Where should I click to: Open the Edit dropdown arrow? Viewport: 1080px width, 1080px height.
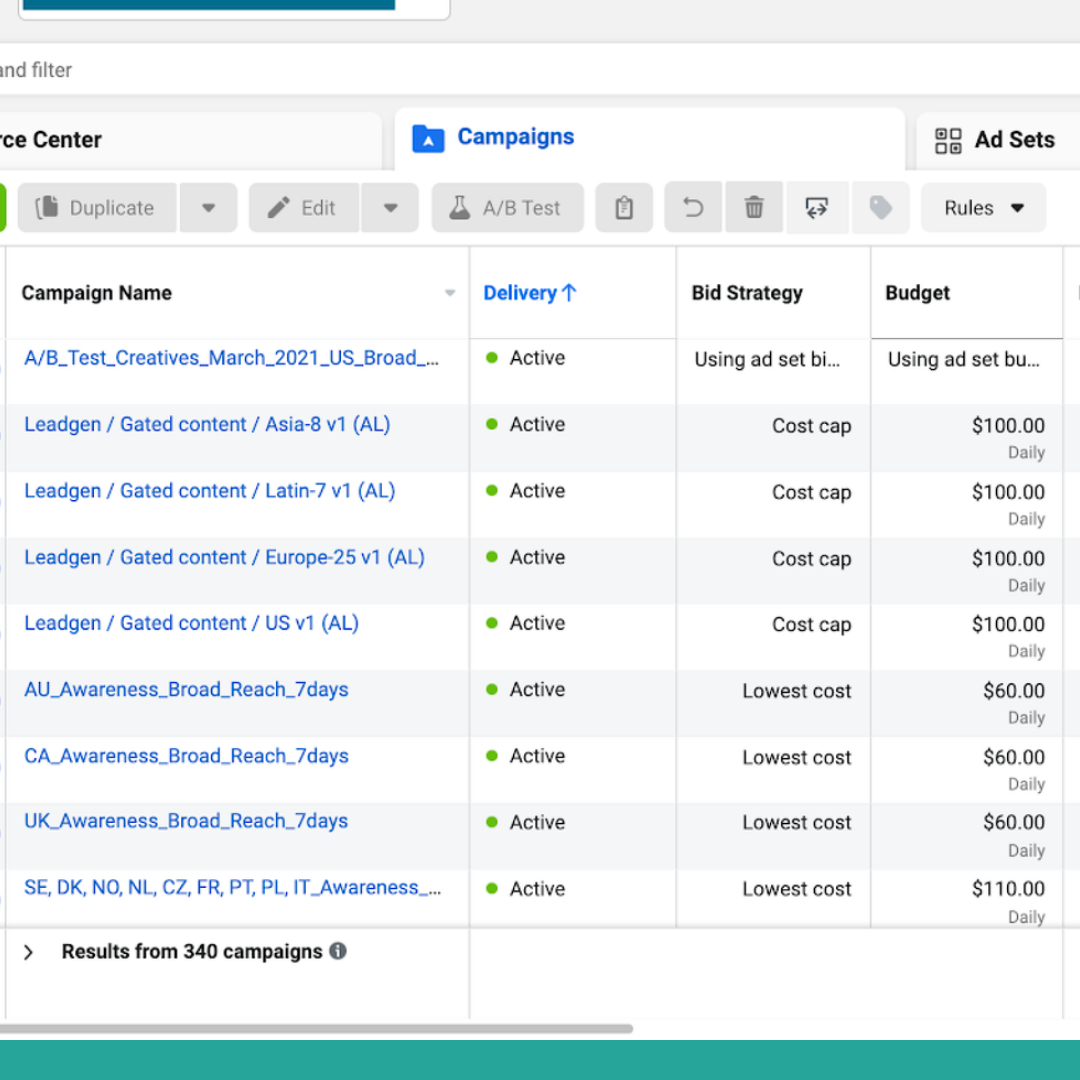[x=391, y=207]
